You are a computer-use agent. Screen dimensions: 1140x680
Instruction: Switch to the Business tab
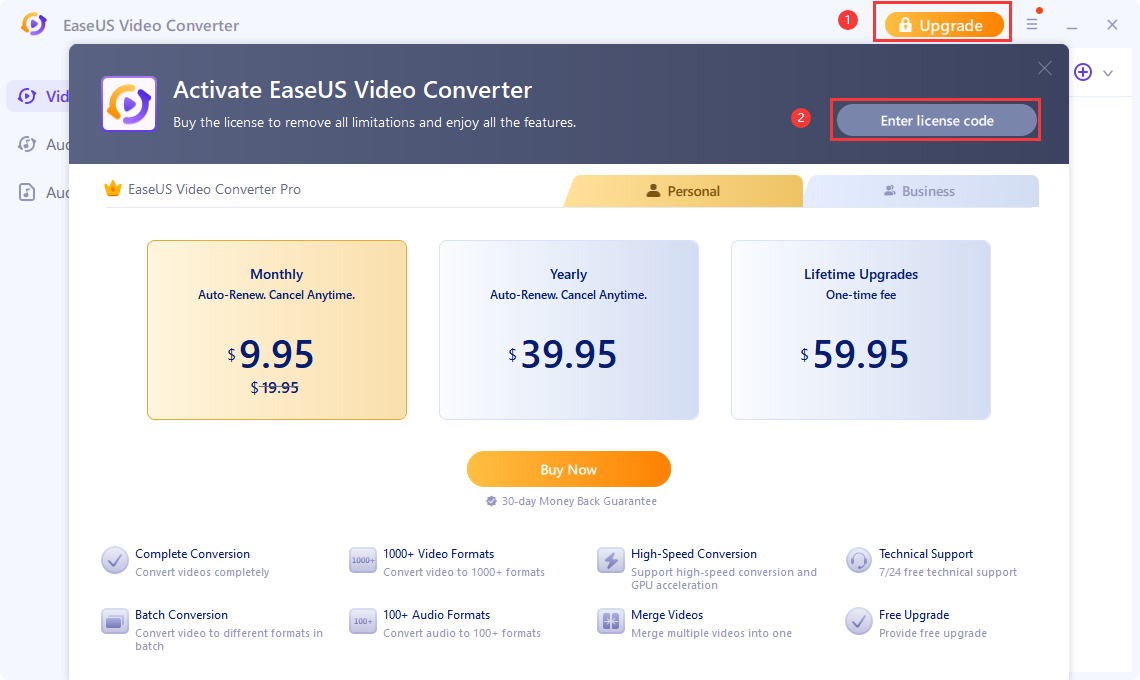tap(920, 191)
